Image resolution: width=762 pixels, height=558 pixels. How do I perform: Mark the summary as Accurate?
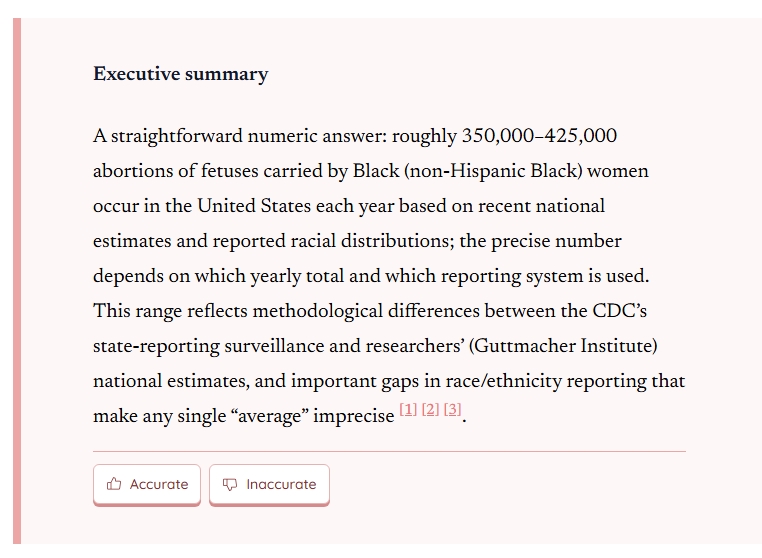pyautogui.click(x=147, y=485)
